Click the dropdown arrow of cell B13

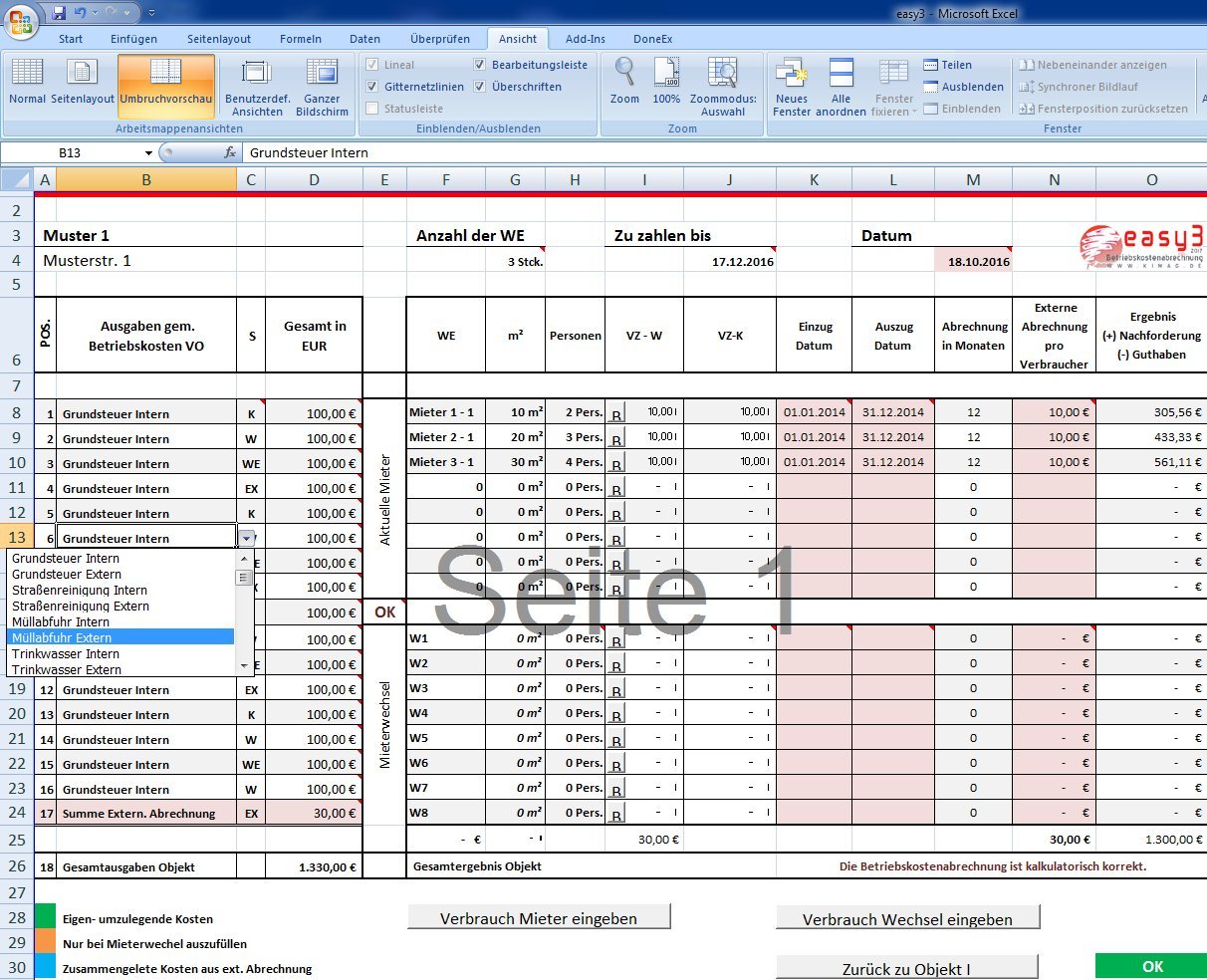tap(246, 538)
